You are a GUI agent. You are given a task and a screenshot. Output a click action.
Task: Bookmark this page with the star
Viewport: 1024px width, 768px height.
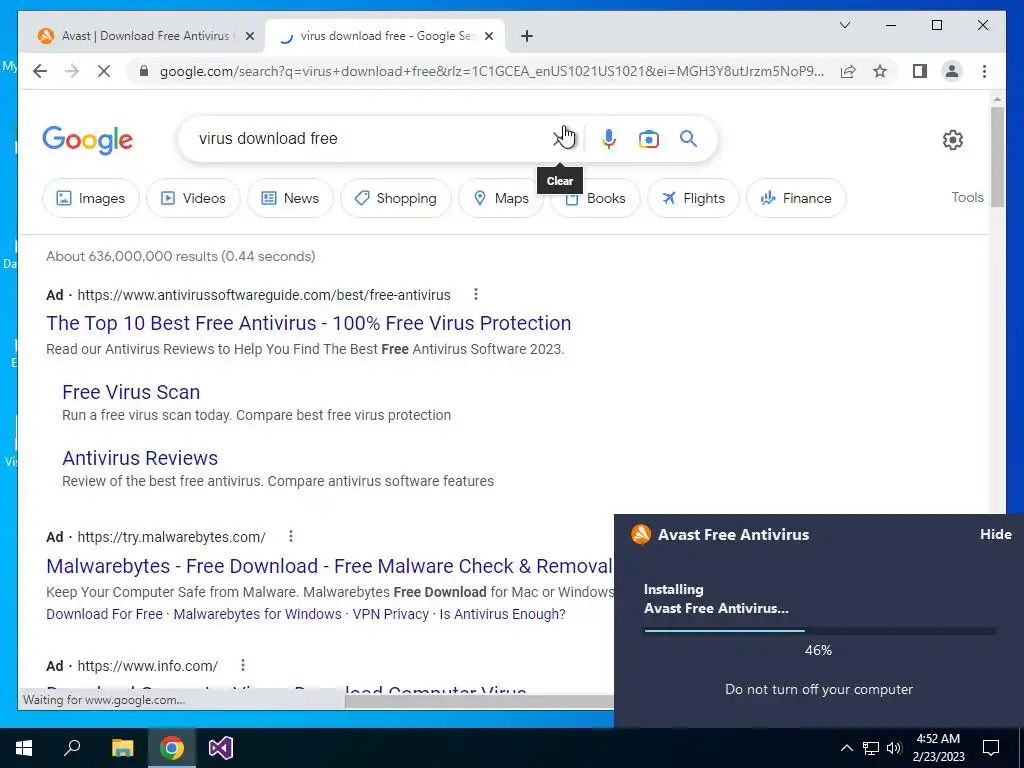pos(880,71)
